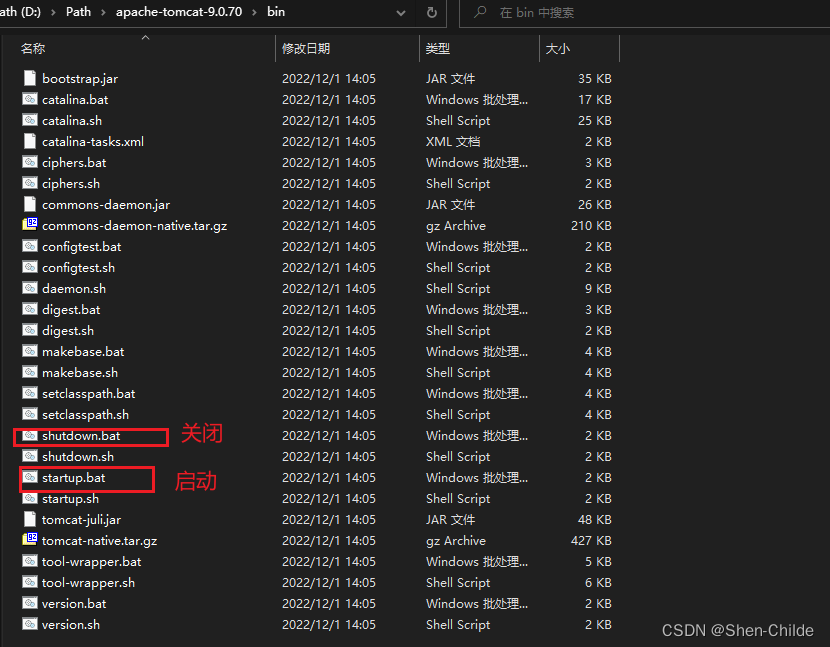Select tomcat-native.tar.gz file name

[100, 541]
